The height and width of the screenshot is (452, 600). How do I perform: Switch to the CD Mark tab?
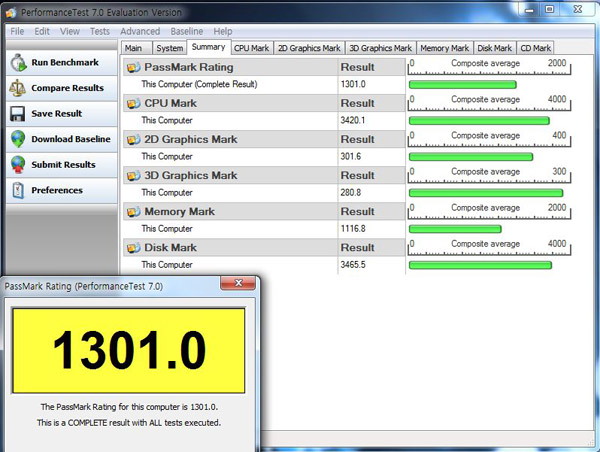coord(535,48)
